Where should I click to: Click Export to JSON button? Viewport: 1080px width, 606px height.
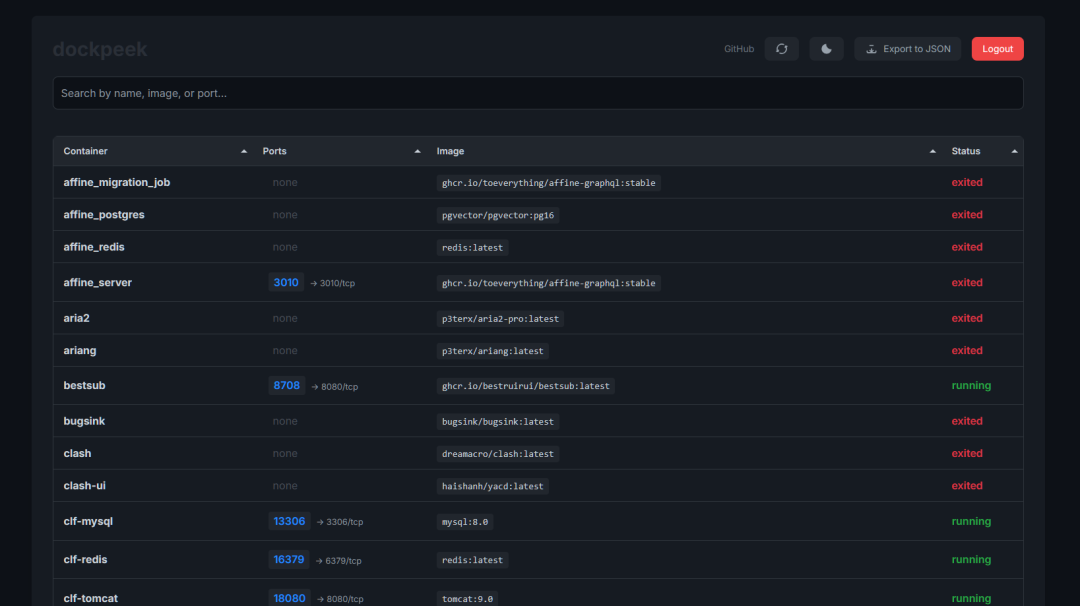[907, 49]
